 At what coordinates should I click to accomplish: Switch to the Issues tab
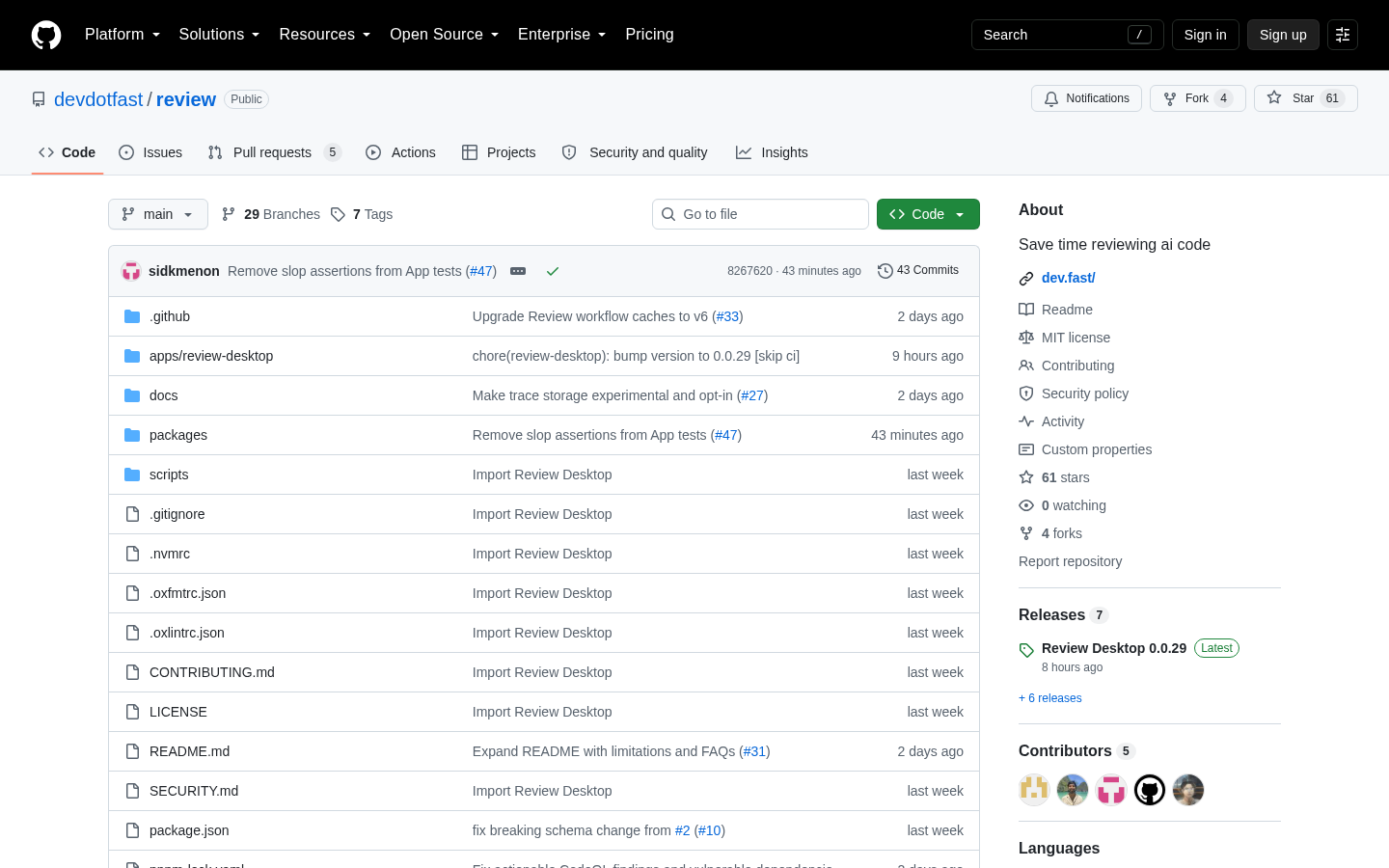(x=150, y=152)
